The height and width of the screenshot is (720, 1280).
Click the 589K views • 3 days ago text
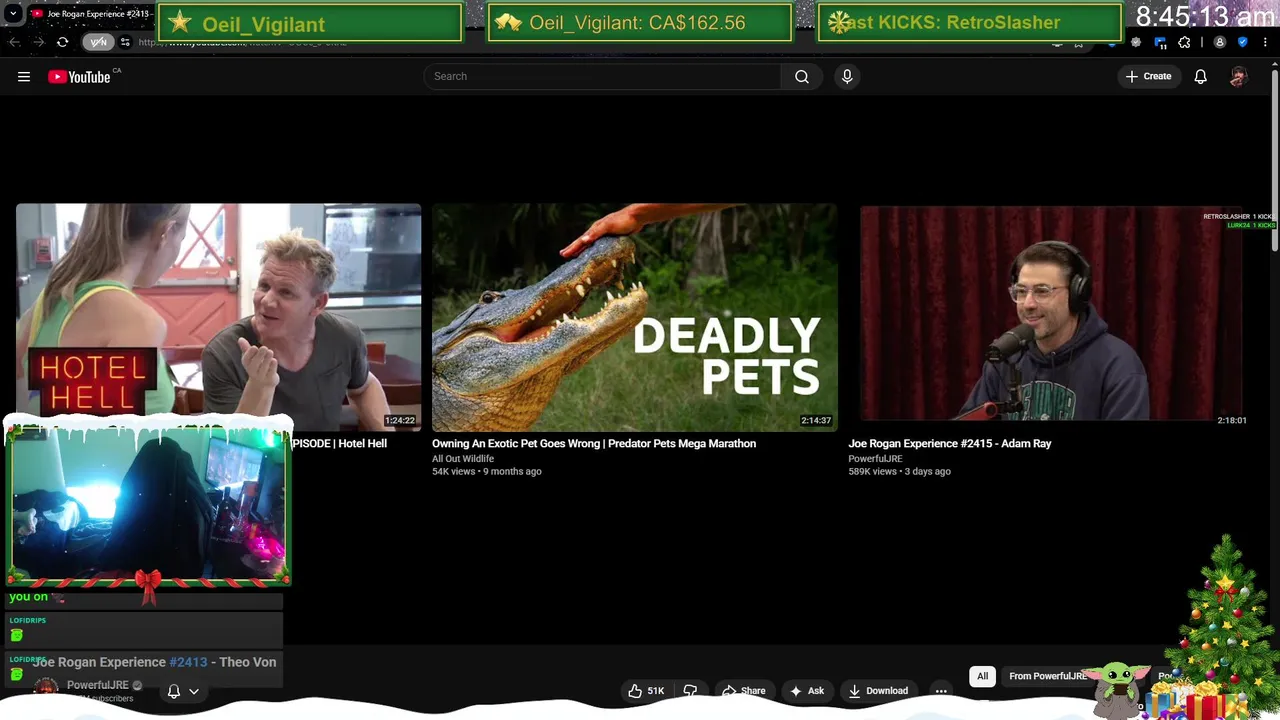click(x=900, y=471)
